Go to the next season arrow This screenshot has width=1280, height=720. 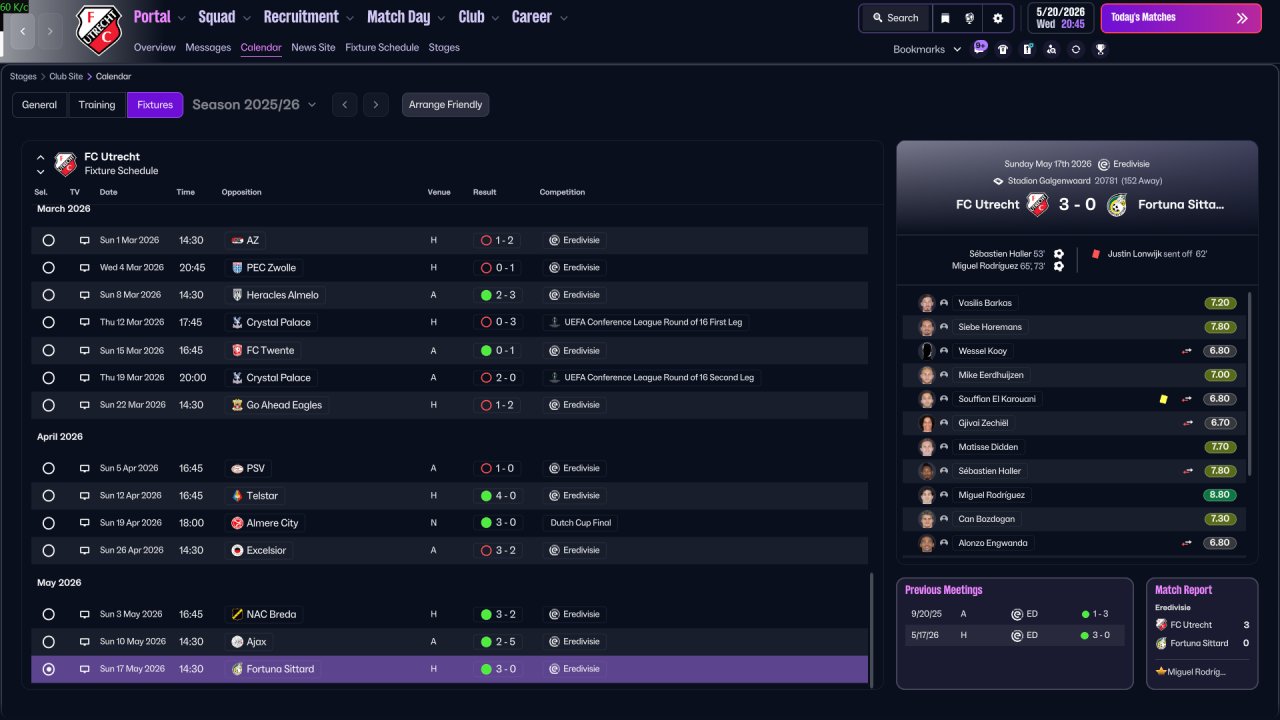(376, 105)
